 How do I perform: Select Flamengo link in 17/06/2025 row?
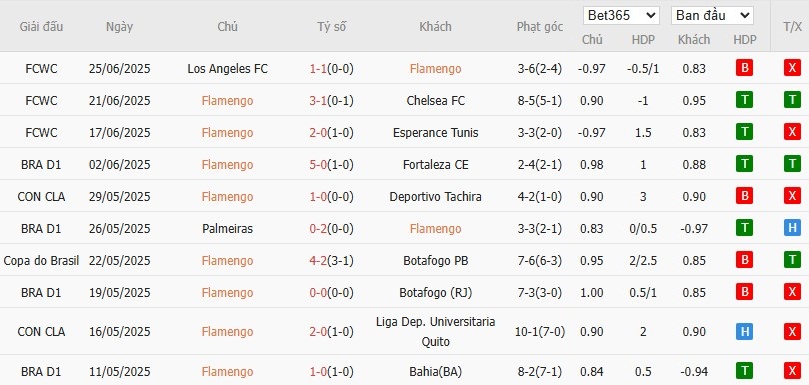(x=228, y=133)
